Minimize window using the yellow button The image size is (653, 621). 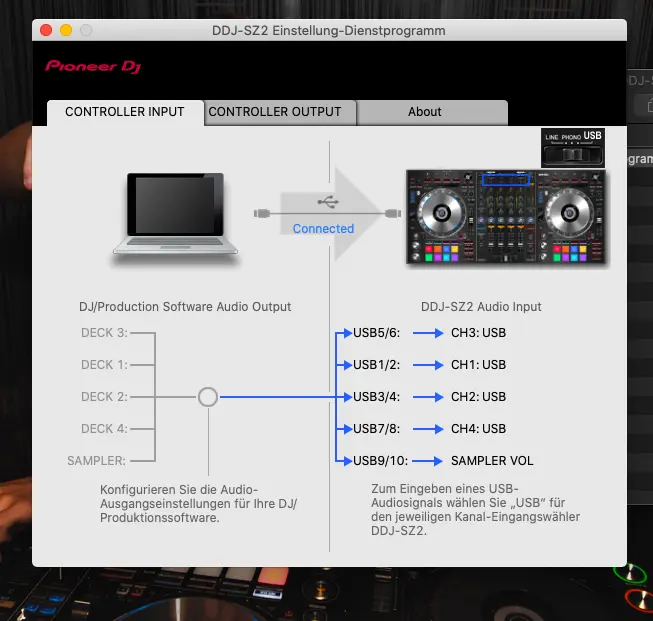tap(66, 31)
